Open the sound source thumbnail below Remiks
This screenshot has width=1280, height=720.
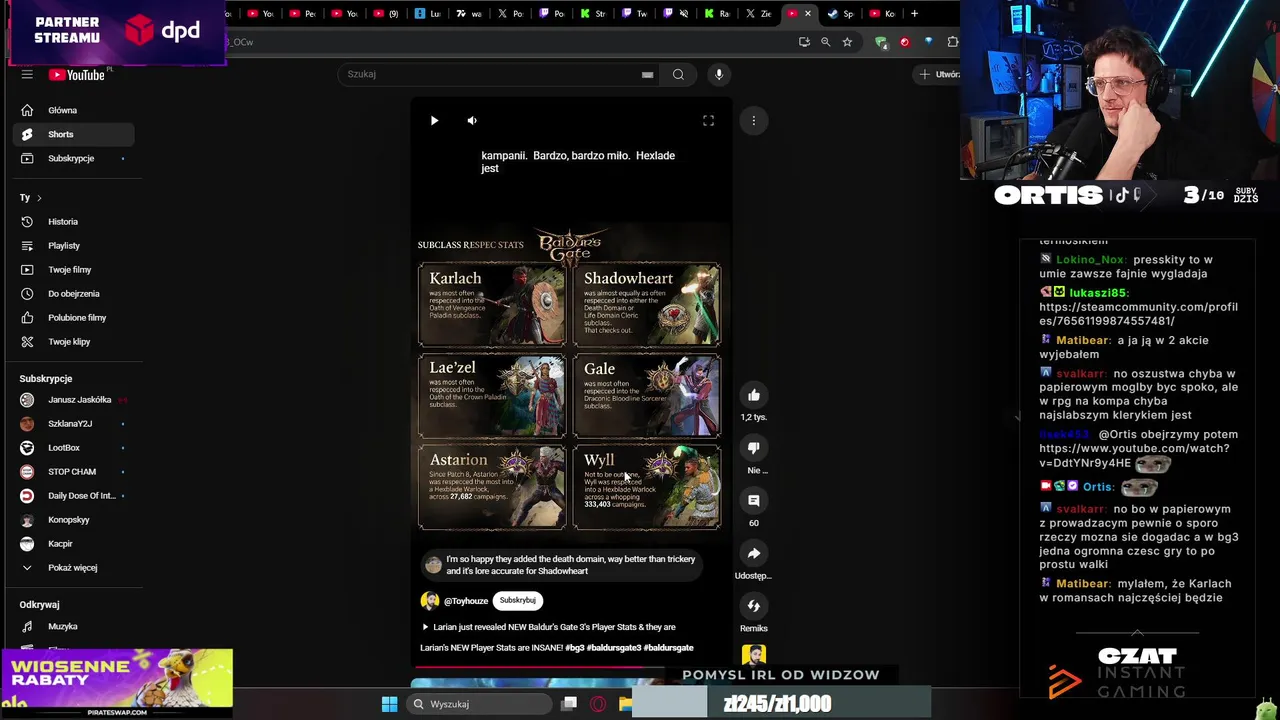point(754,655)
